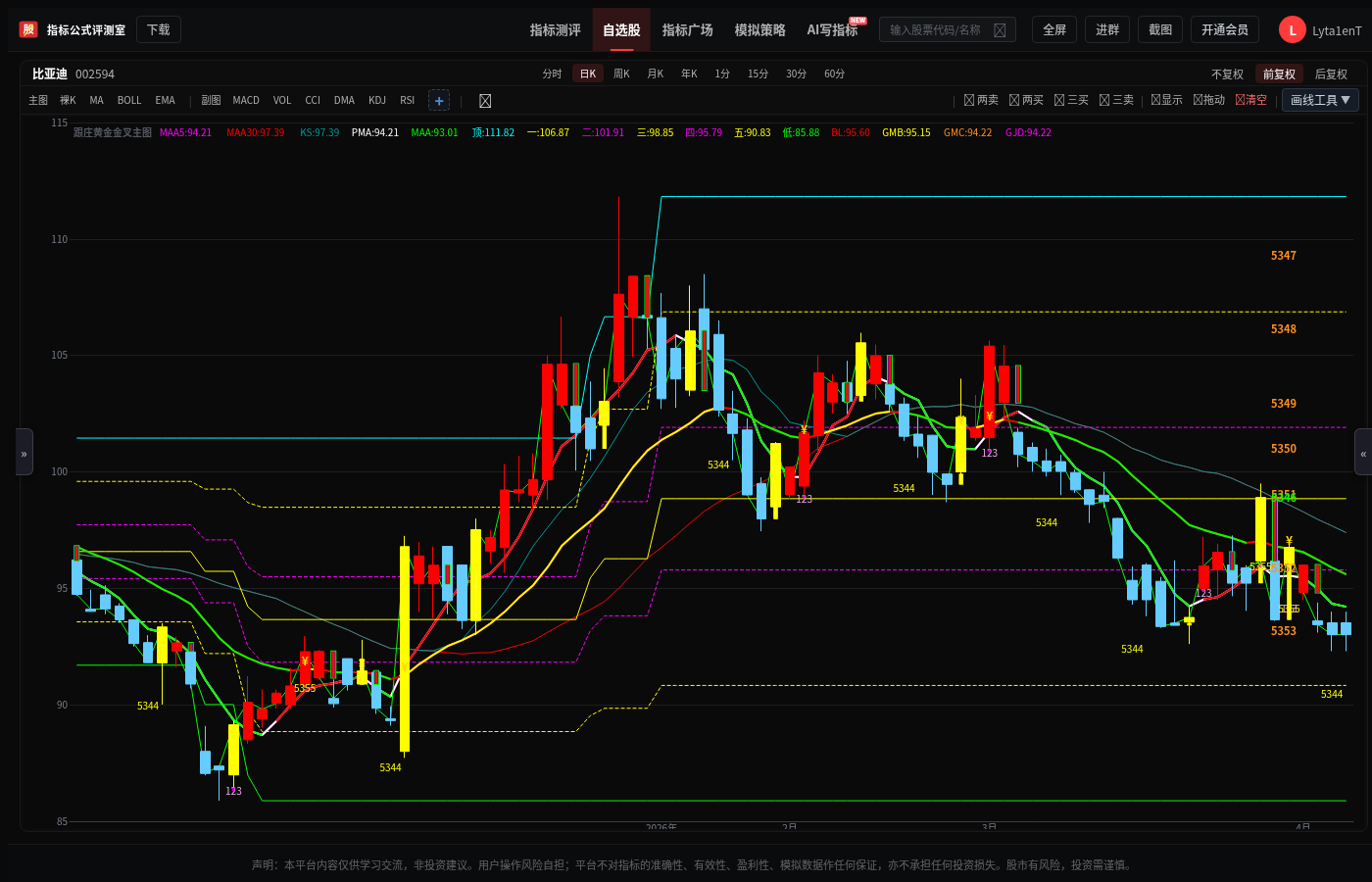The width and height of the screenshot is (1372, 882).
Task: Click the 顶:111.82 legend value
Action: [493, 132]
